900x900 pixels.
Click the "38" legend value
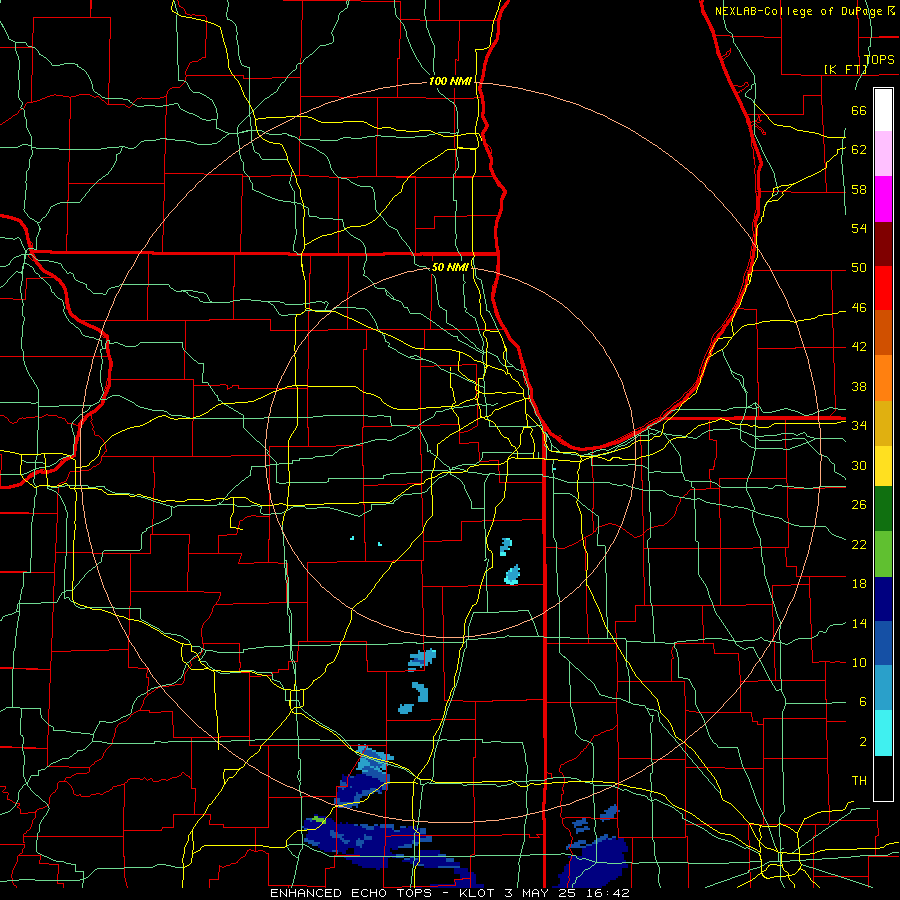pos(859,386)
